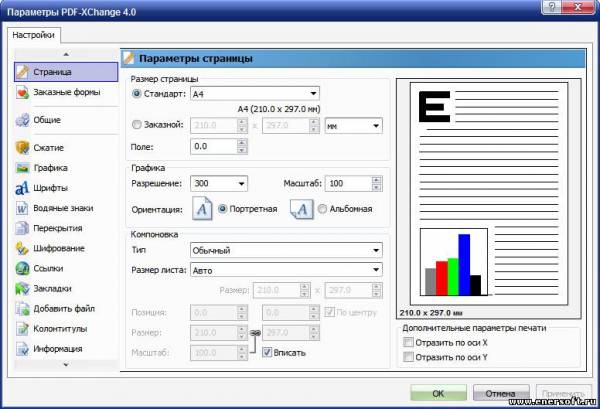The height and width of the screenshot is (409, 600).
Task: Click the help question mark button
Action: pos(553,7)
